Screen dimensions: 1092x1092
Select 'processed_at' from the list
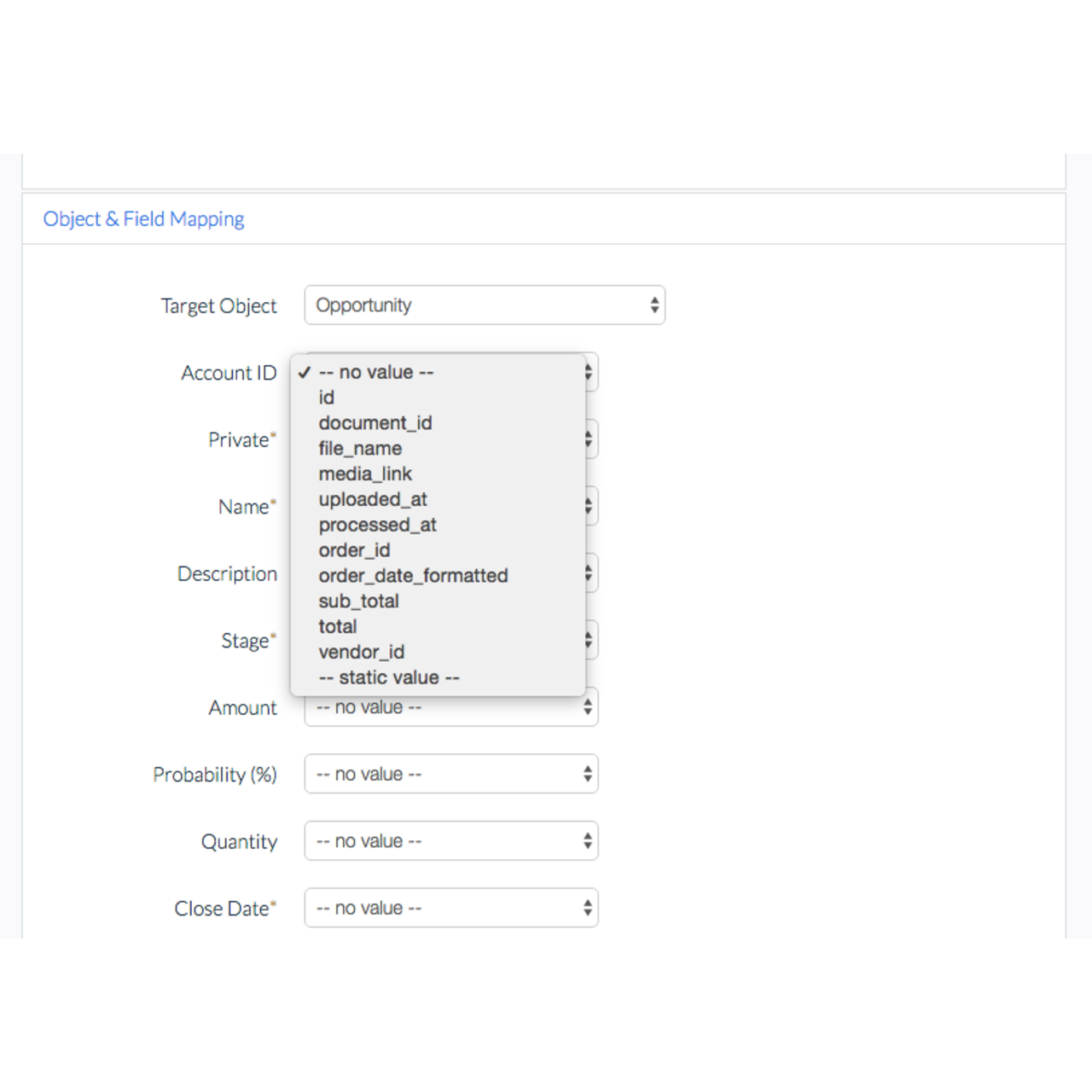point(377,525)
